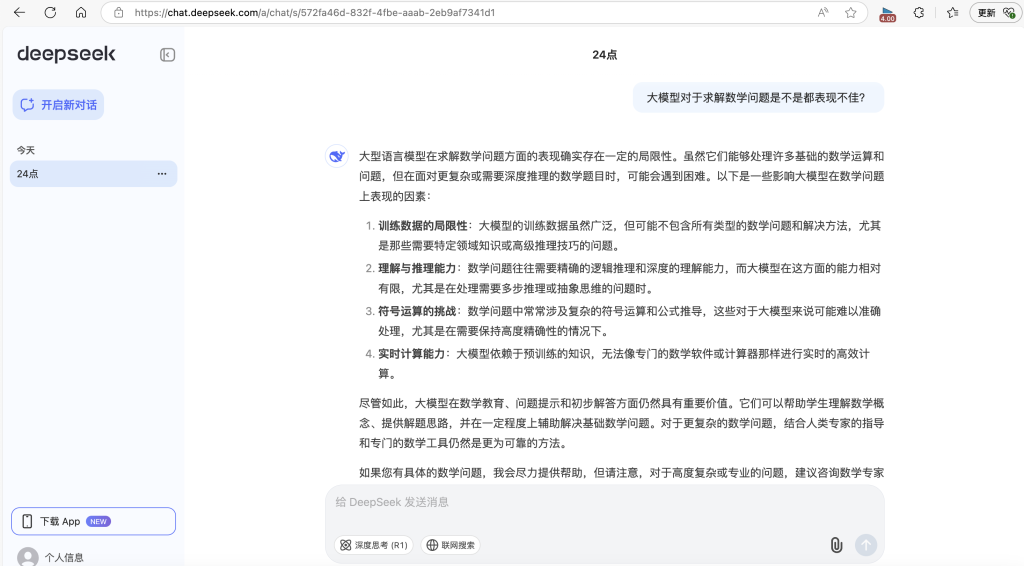The width and height of the screenshot is (1024, 566).
Task: Click the address bar URL
Action: [315, 12]
